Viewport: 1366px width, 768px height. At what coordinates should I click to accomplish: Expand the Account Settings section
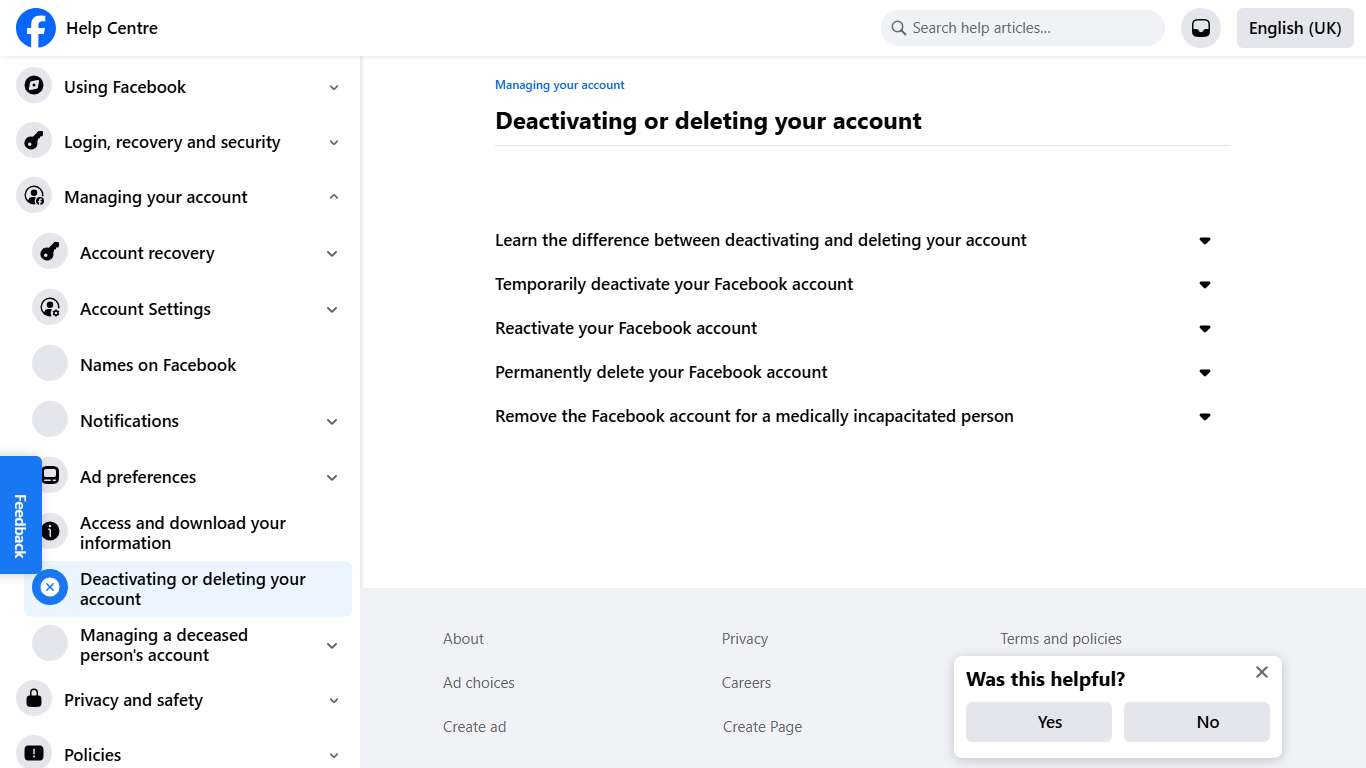[331, 309]
